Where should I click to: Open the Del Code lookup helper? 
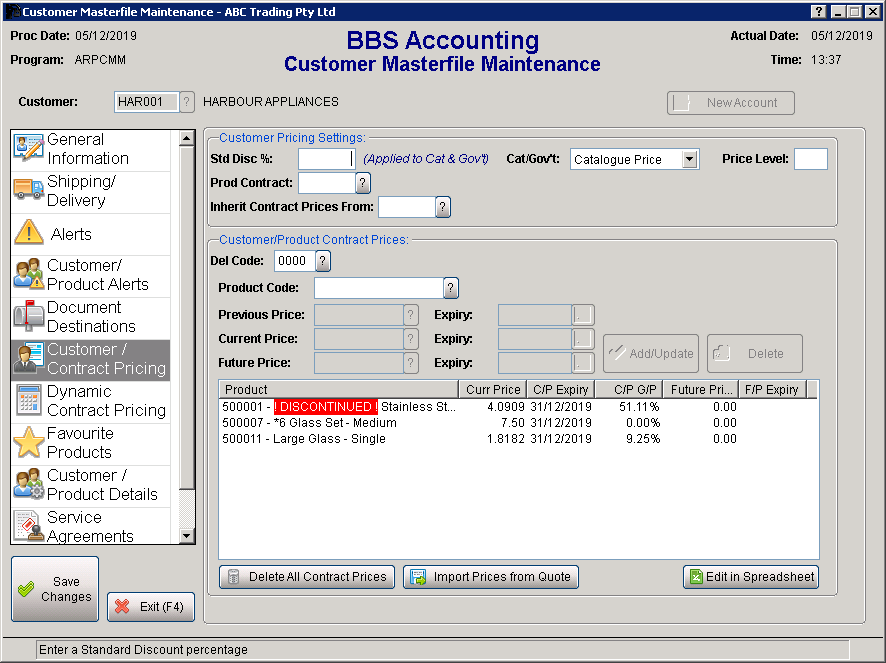tap(322, 261)
